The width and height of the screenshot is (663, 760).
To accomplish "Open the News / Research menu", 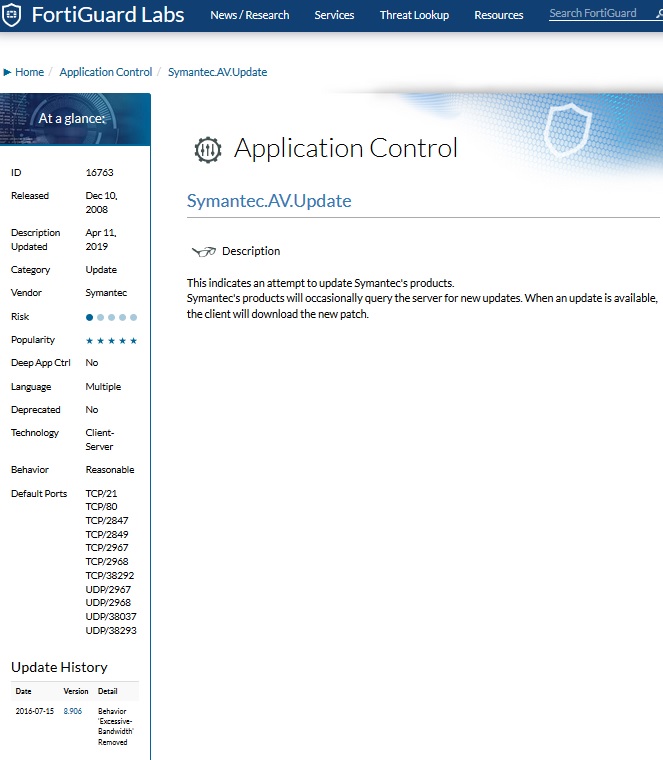I will (250, 15).
